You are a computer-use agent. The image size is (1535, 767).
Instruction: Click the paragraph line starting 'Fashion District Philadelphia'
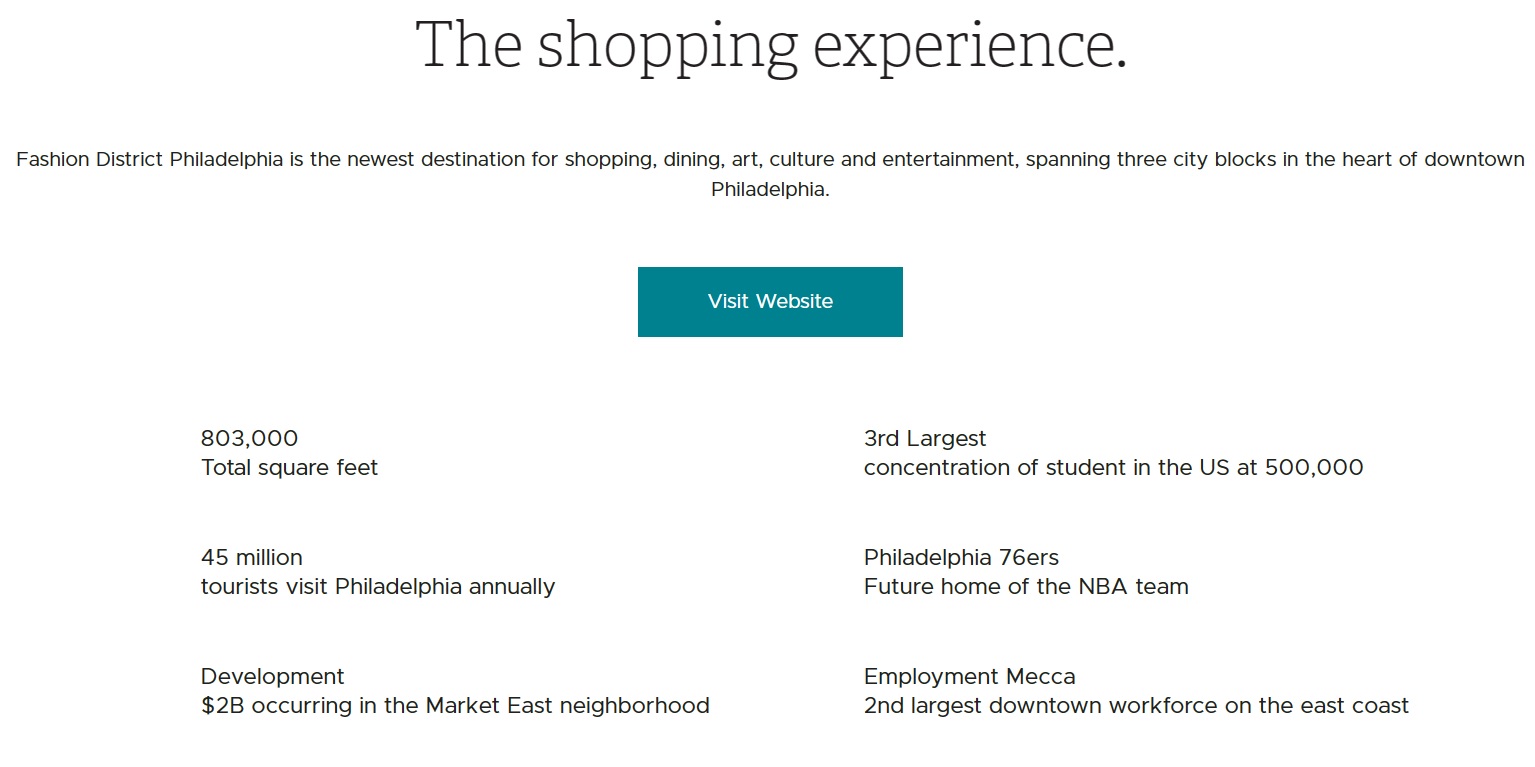pos(770,159)
